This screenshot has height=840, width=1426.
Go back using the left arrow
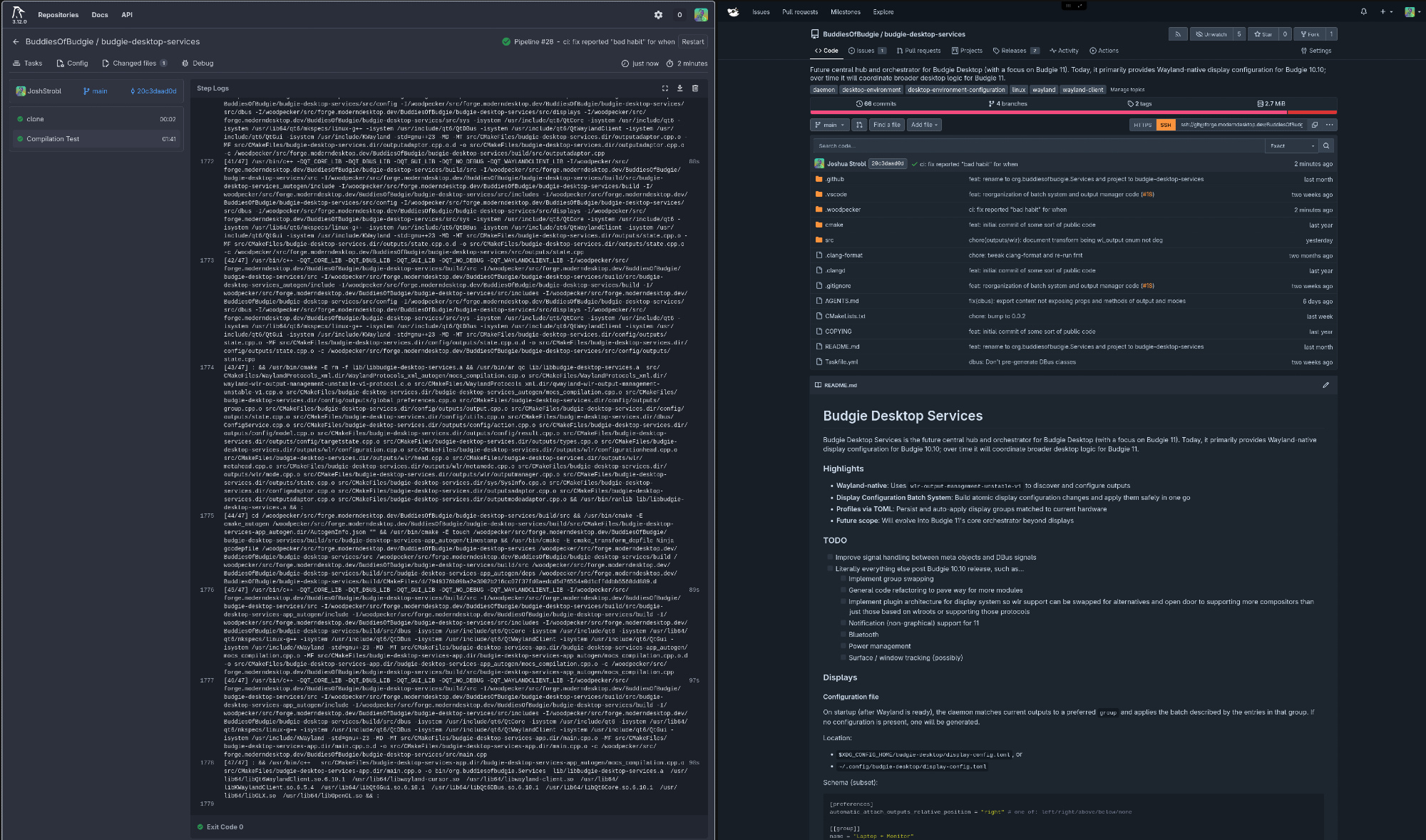pos(16,42)
